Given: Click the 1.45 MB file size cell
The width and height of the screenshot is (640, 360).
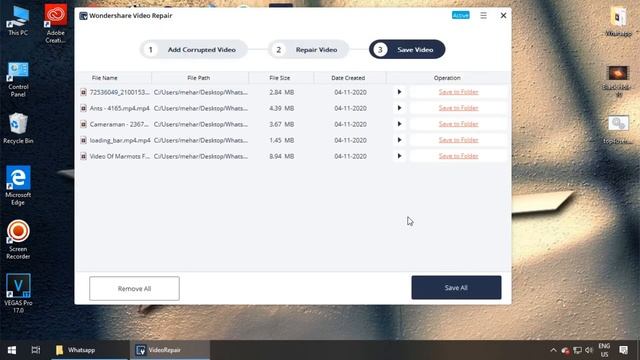Looking at the screenshot, I should [x=282, y=140].
